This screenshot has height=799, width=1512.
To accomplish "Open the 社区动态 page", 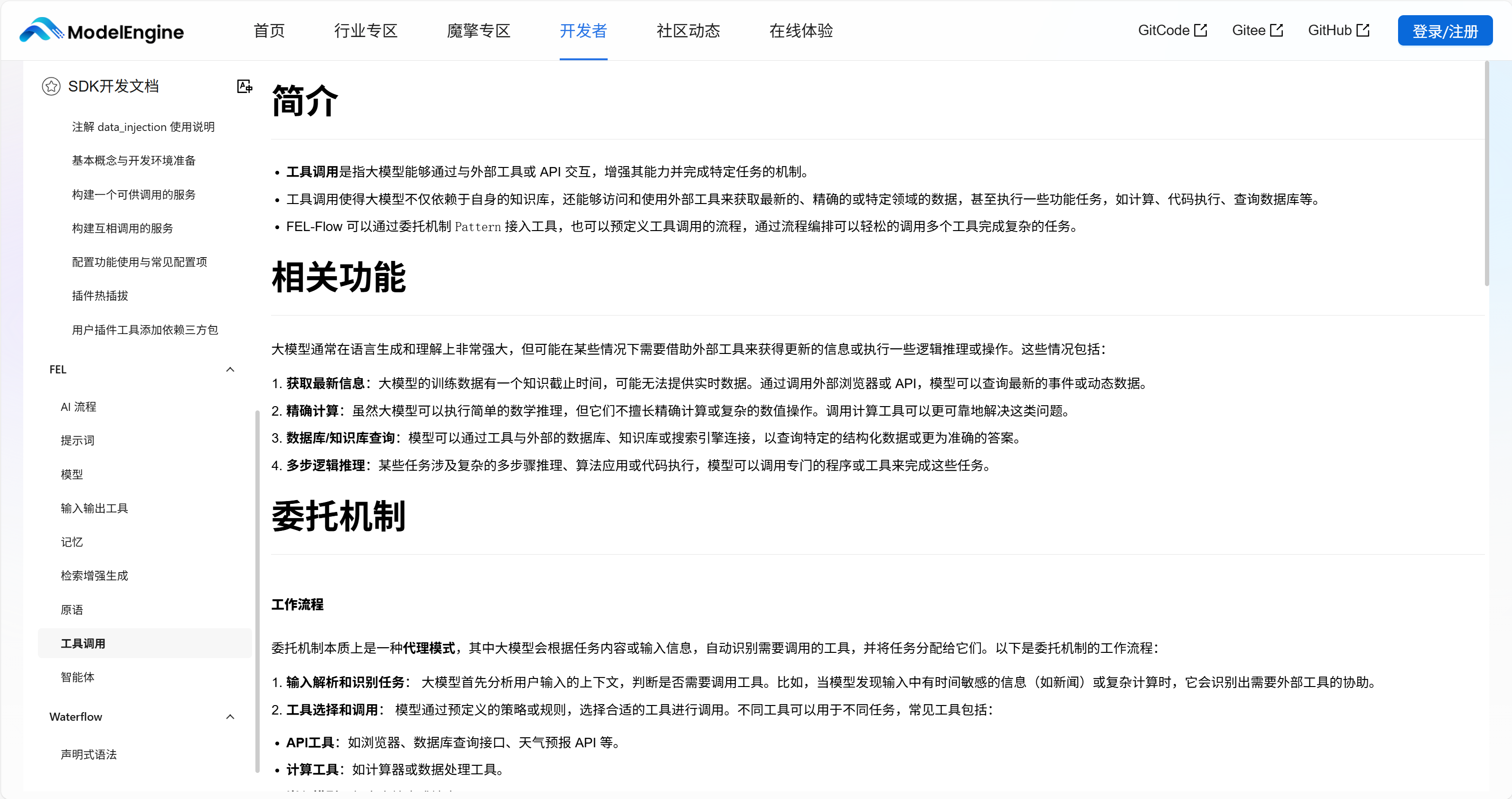I will [x=688, y=30].
